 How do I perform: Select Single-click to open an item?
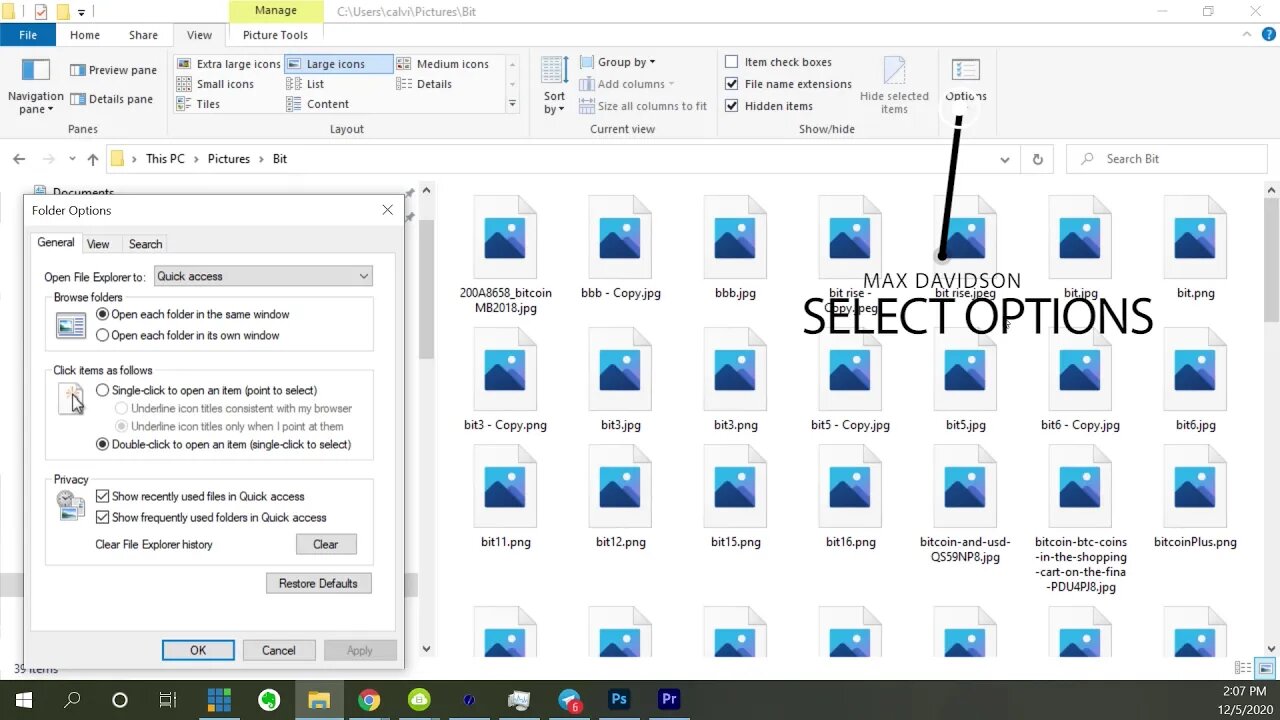[x=207, y=390]
